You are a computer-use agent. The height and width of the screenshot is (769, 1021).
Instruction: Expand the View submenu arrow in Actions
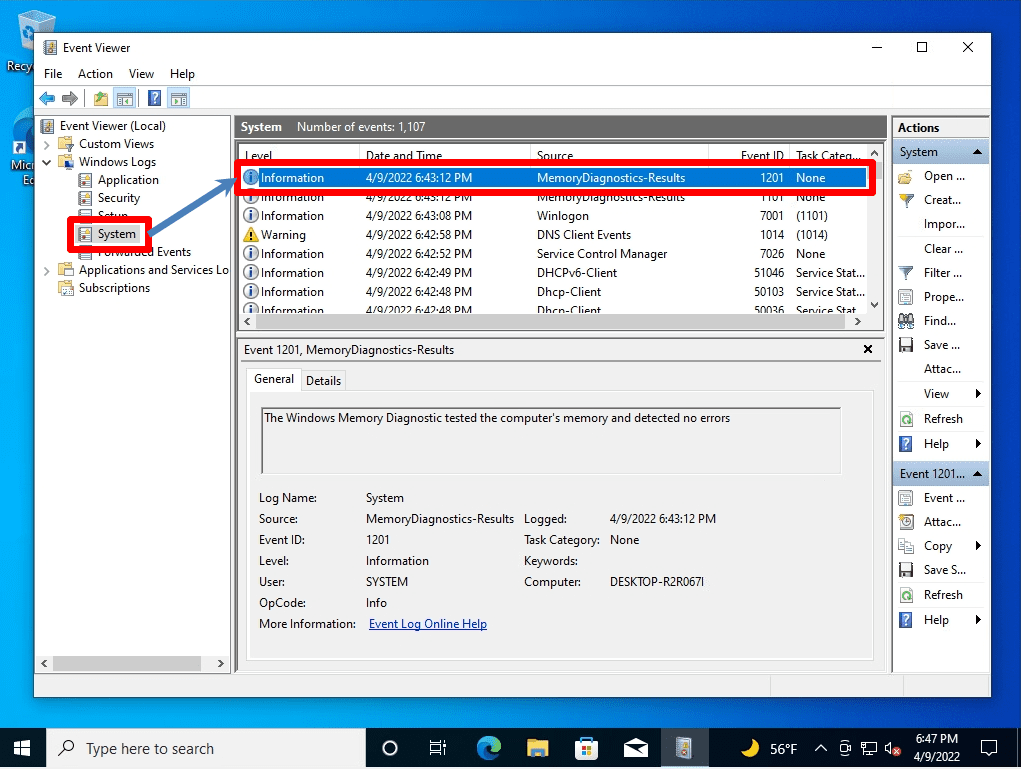click(x=979, y=393)
